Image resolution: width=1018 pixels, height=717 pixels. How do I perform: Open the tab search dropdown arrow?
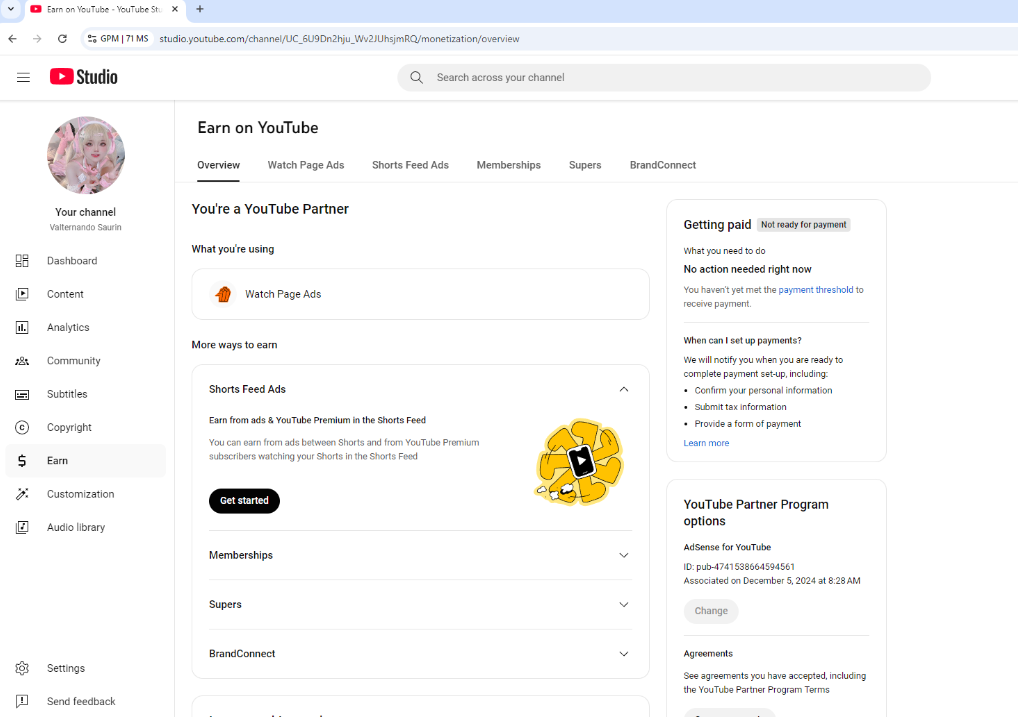pyautogui.click(x=10, y=9)
